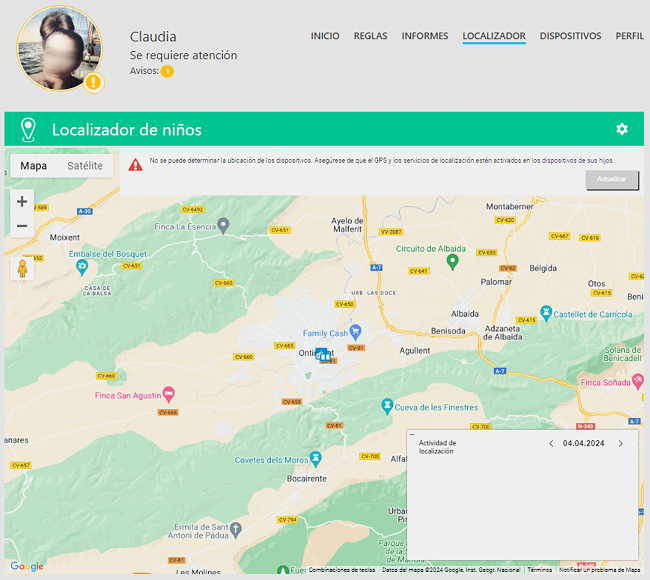Select the Circuito de Albaida map pin
Image resolution: width=650 pixels, height=580 pixels.
452,261
